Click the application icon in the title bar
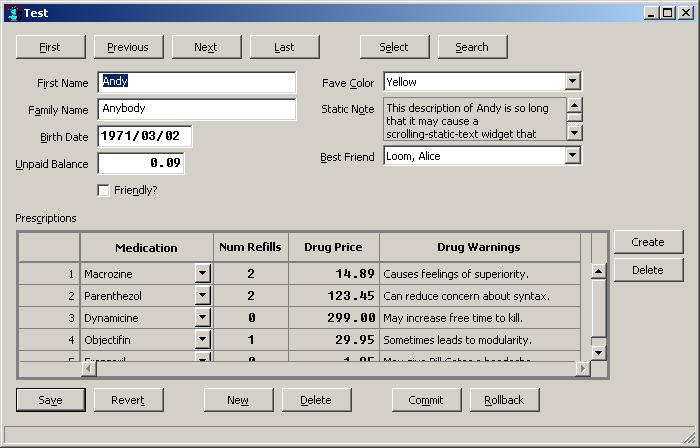Screen dimensions: 700x448 coord(12,13)
